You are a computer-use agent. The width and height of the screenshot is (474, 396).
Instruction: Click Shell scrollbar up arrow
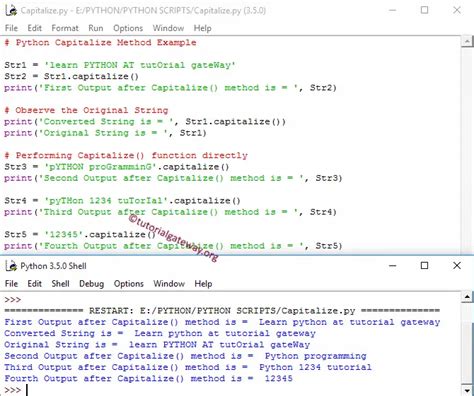(467, 297)
